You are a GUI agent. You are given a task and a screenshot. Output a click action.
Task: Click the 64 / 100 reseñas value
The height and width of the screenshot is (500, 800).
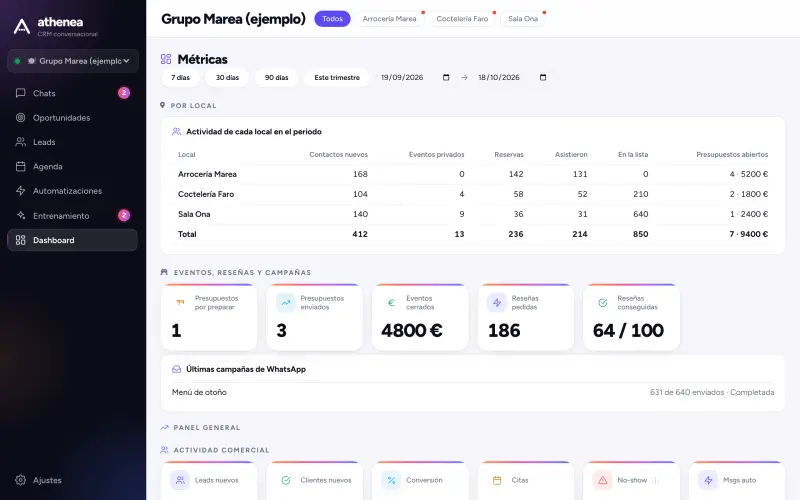(628, 331)
